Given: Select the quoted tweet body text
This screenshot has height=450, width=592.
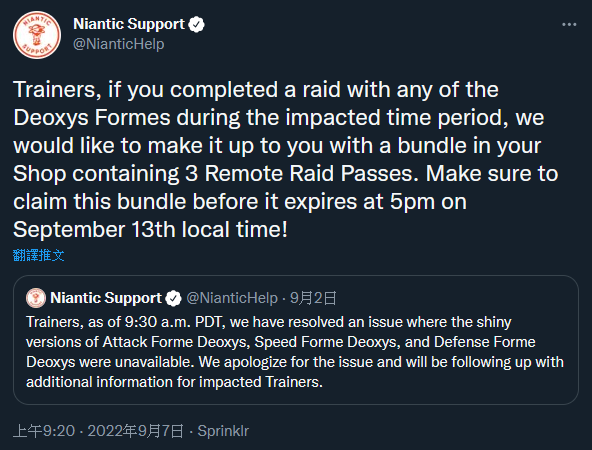Looking at the screenshot, I should tap(295, 352).
